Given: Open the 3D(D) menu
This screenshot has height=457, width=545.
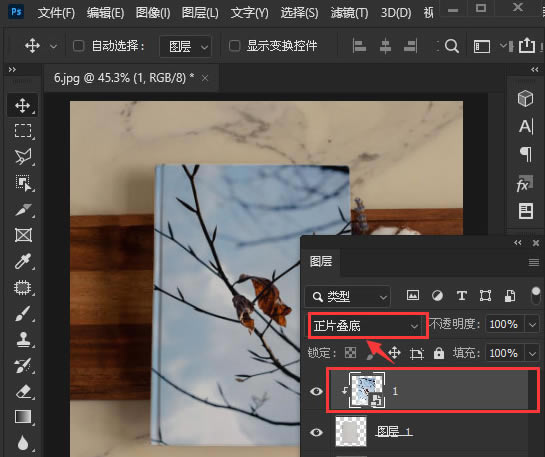Looking at the screenshot, I should point(396,13).
